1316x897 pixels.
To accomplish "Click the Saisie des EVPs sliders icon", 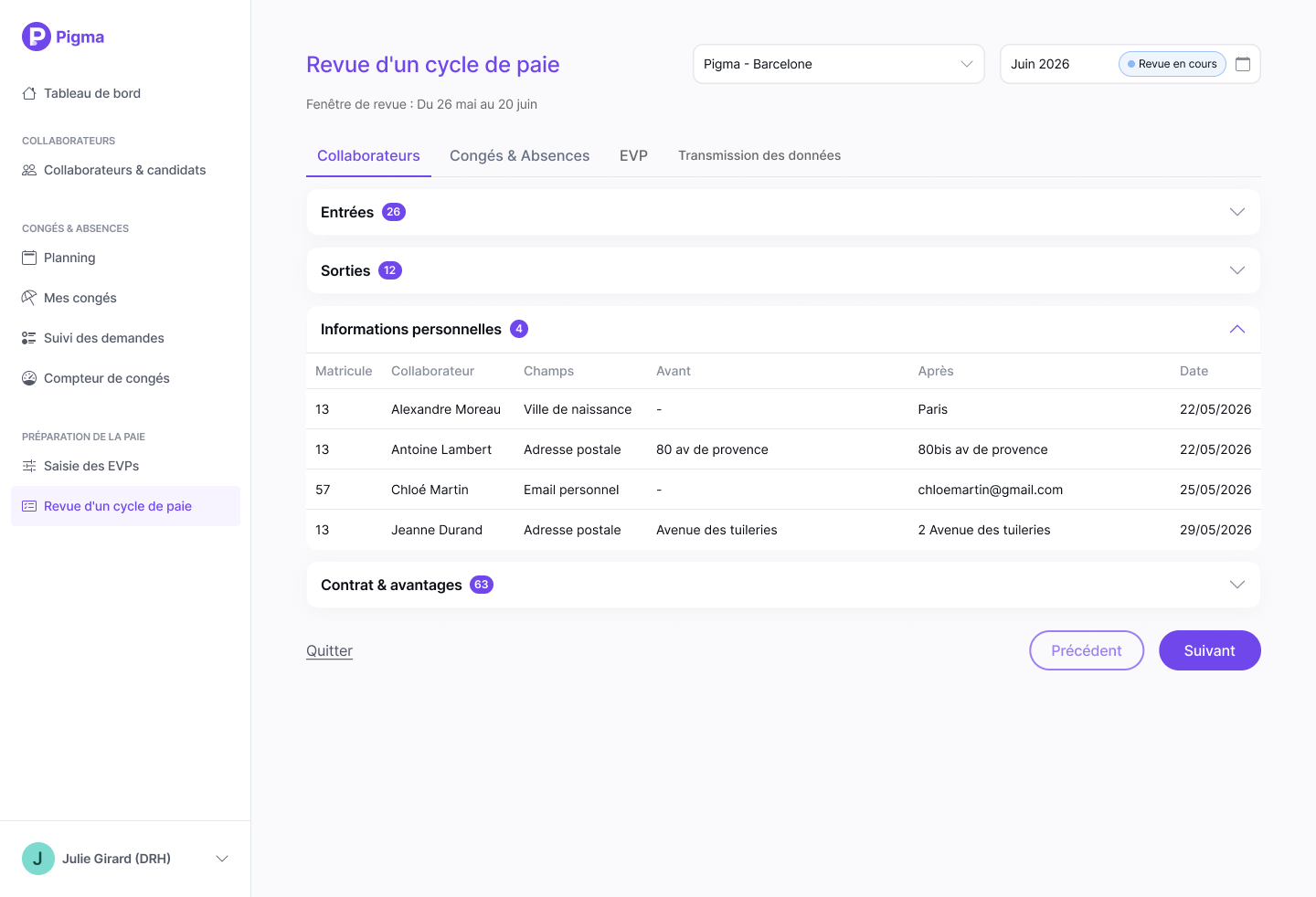I will click(x=29, y=466).
